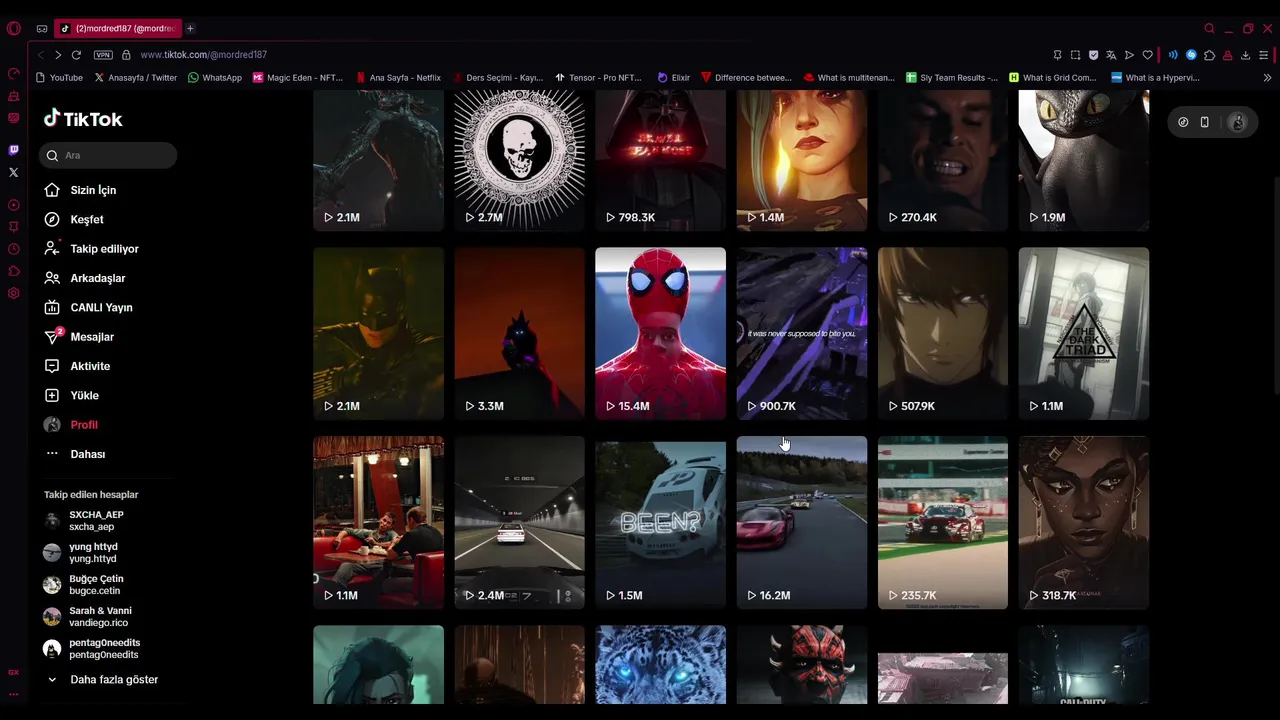Open Ana Sayfa - Netflix bookmark
The width and height of the screenshot is (1280, 720).
(x=398, y=77)
